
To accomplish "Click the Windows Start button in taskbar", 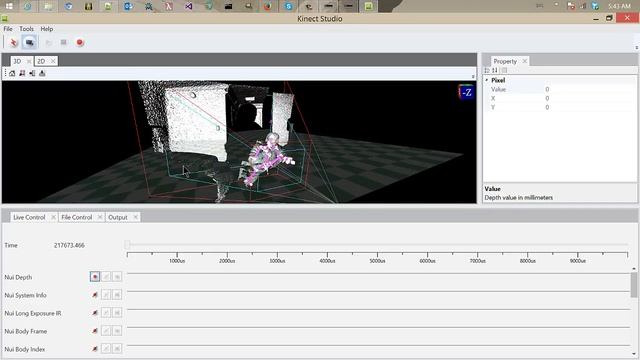I will pyautogui.click(x=8, y=6).
